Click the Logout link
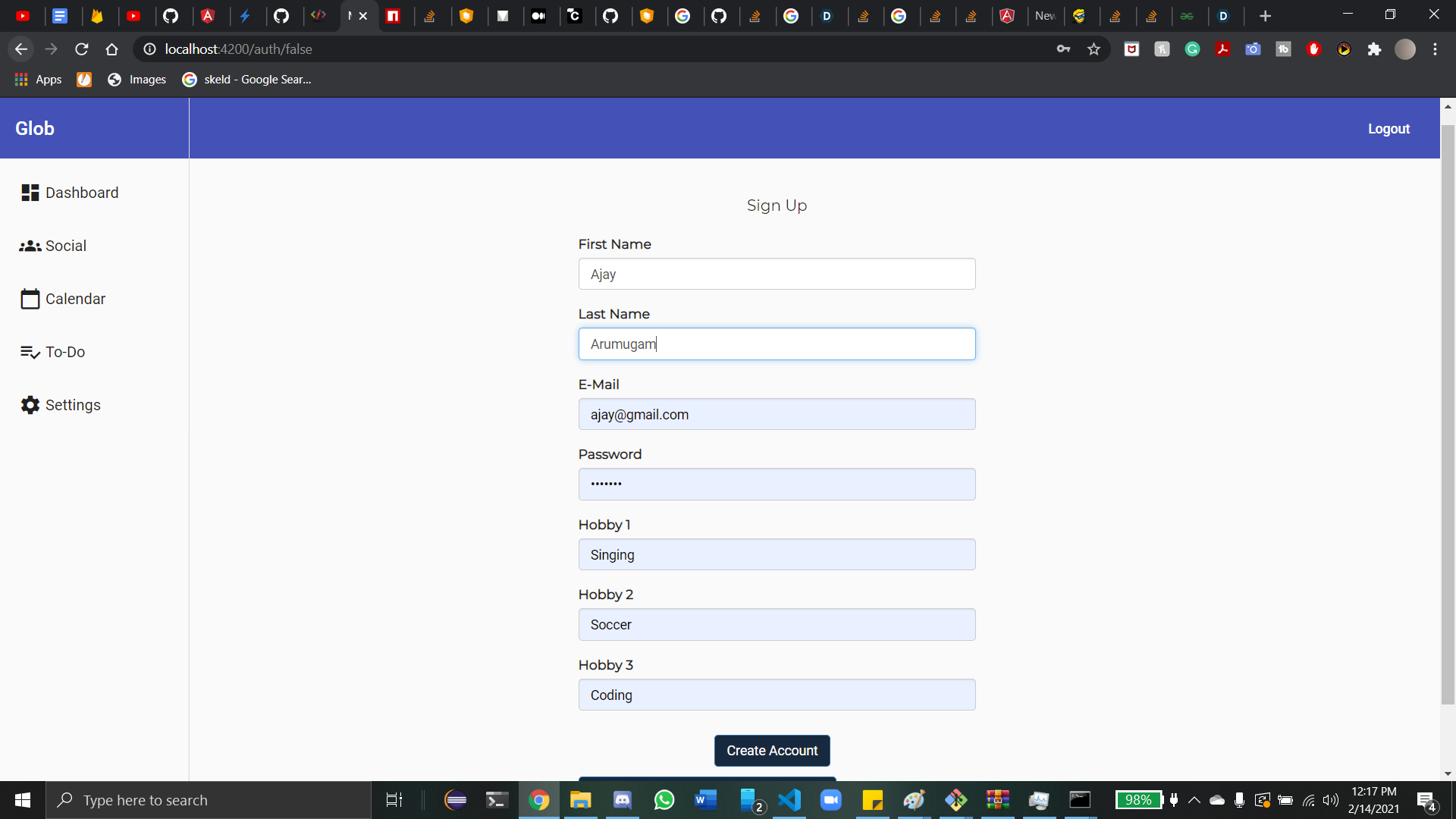The height and width of the screenshot is (819, 1456). click(x=1389, y=129)
